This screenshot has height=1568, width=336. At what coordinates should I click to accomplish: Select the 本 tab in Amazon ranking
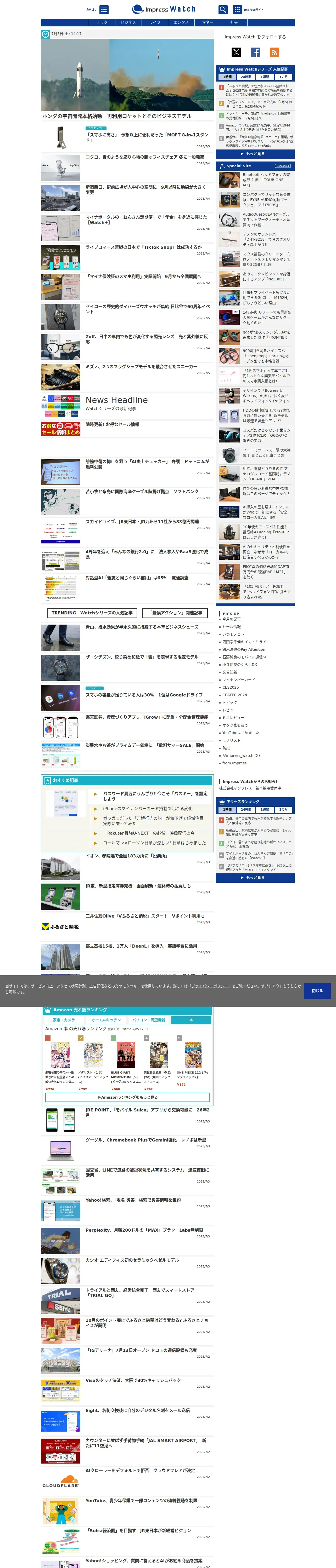point(191,1020)
